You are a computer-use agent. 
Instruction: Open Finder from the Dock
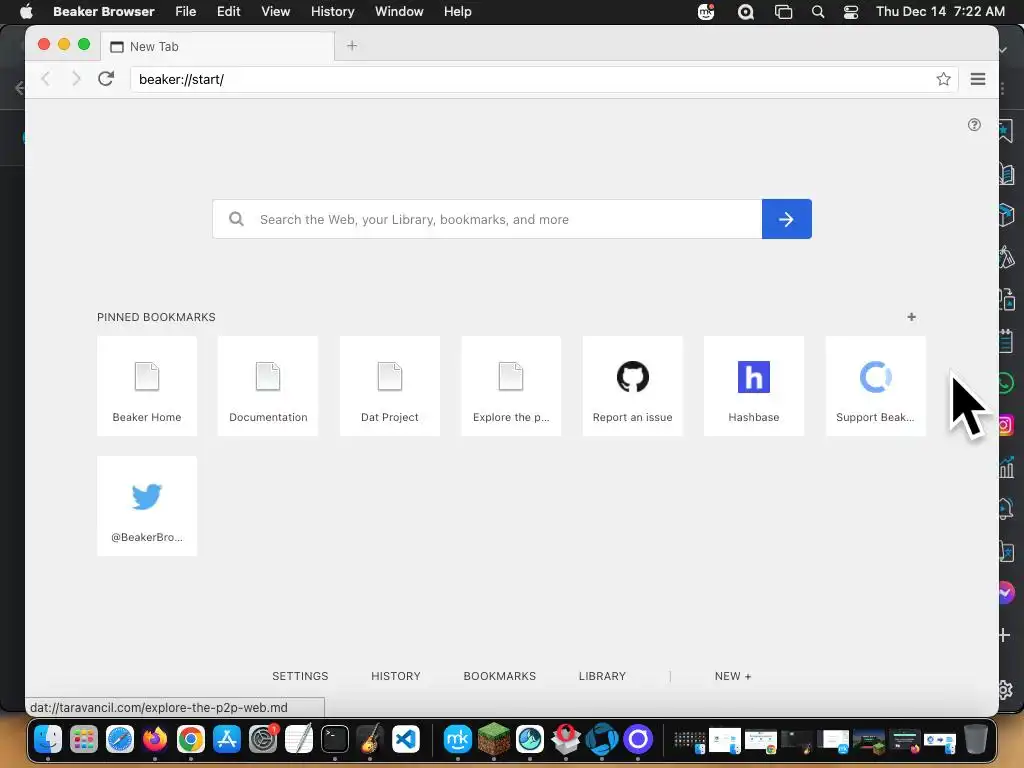[x=48, y=739]
